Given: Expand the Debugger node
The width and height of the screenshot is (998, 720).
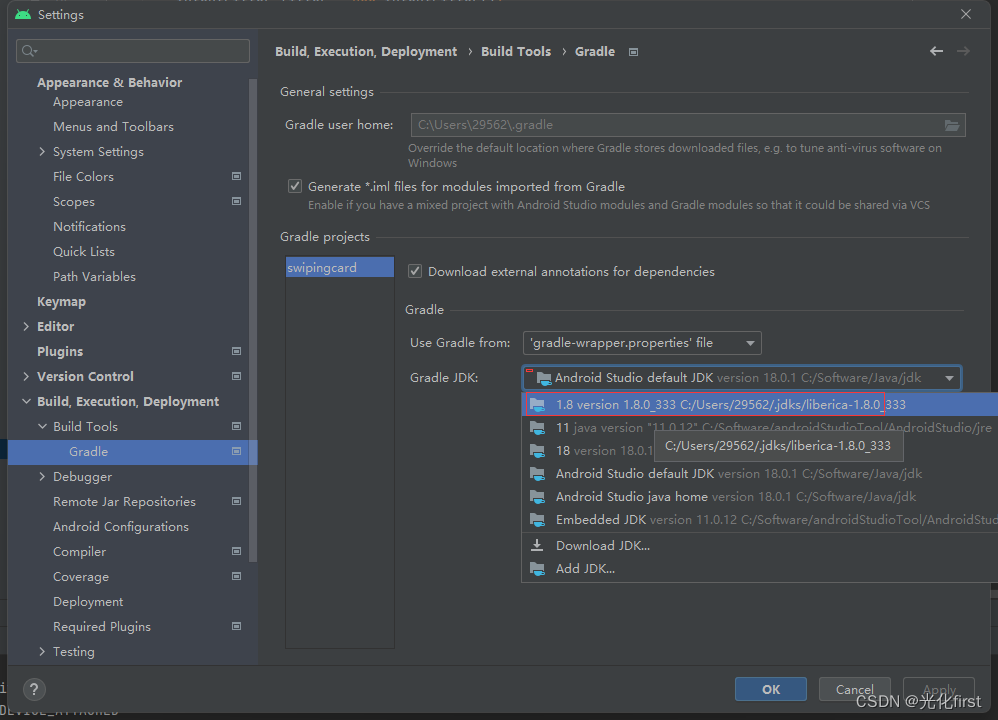Looking at the screenshot, I should tap(42, 476).
